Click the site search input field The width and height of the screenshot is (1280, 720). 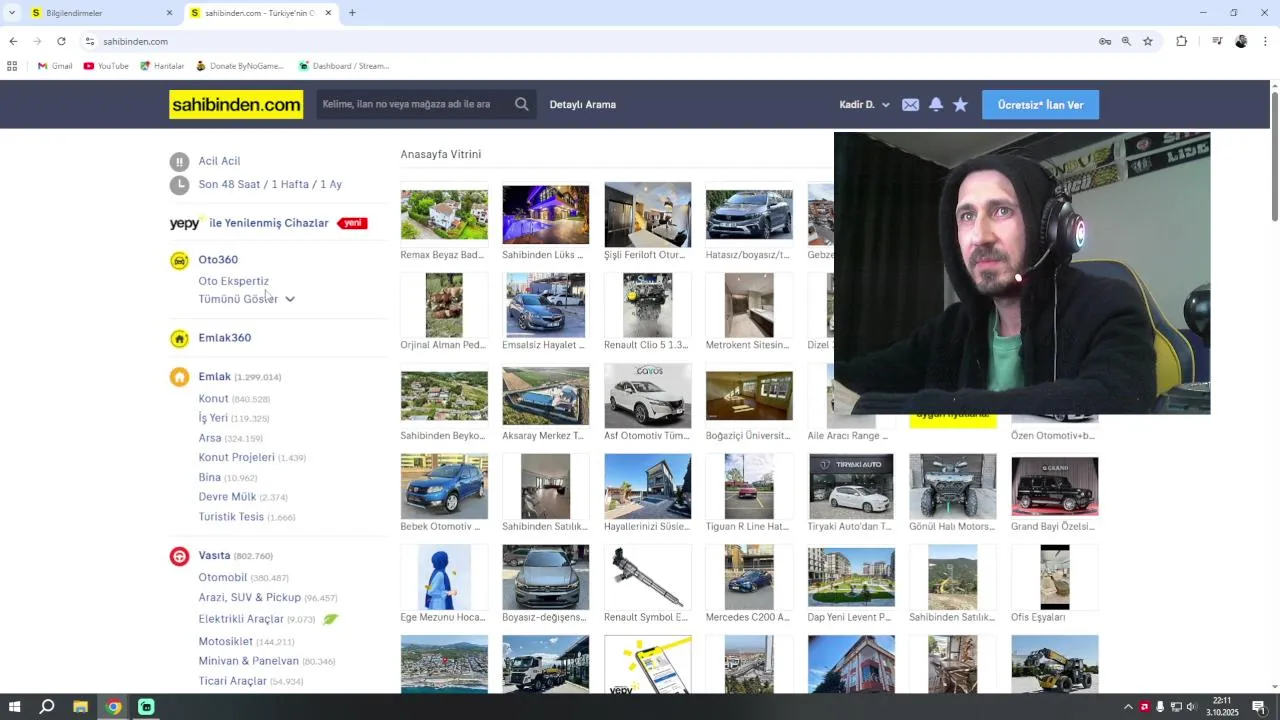point(413,104)
